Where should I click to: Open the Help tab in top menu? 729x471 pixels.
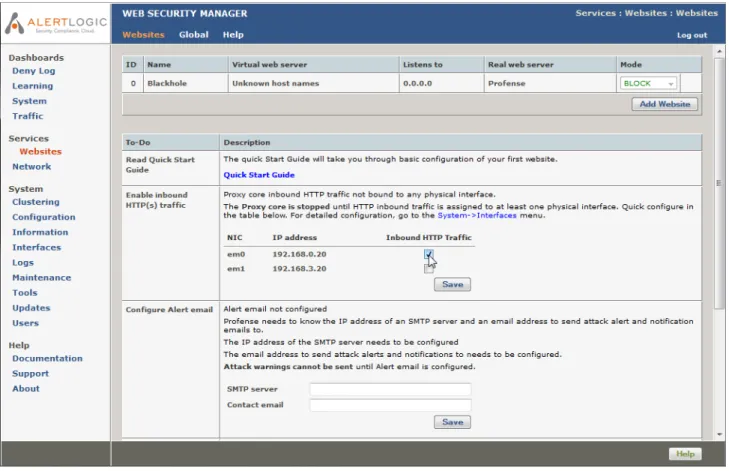point(233,34)
